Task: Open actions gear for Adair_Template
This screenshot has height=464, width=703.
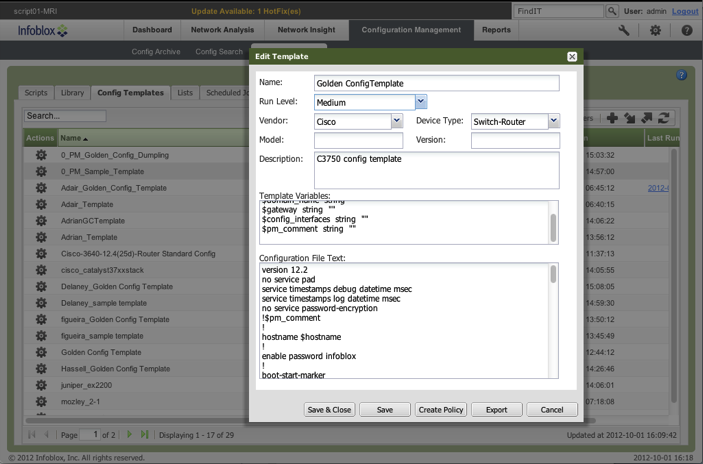Action: [x=41, y=204]
